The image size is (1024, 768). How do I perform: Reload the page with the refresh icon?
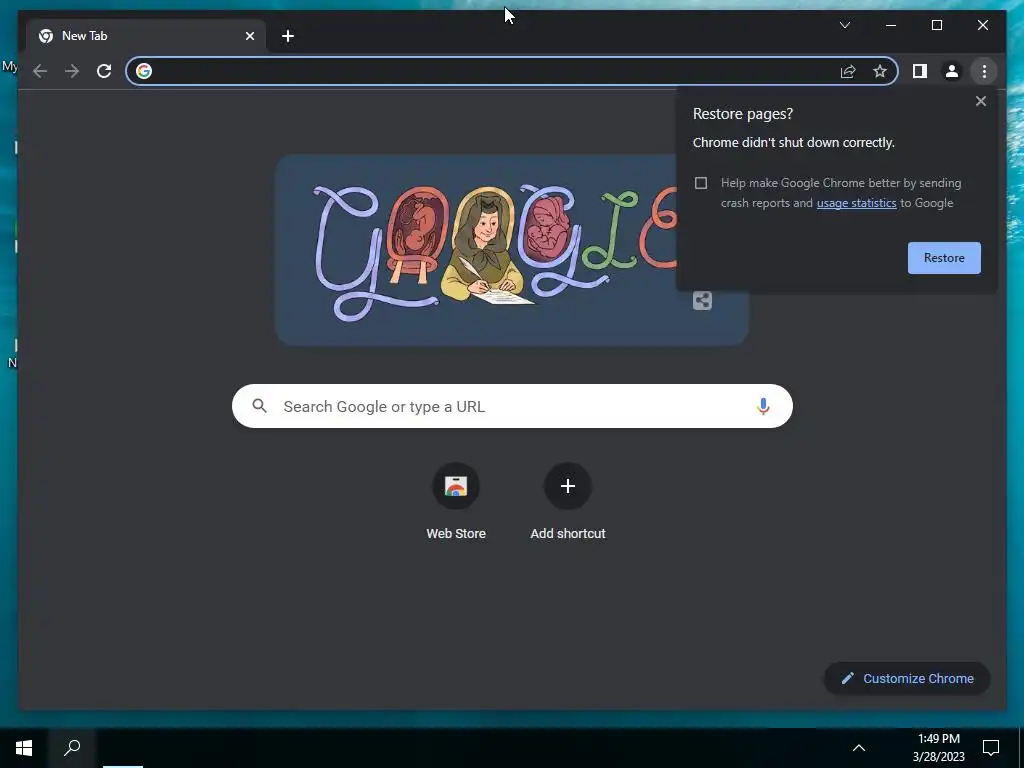tap(104, 71)
